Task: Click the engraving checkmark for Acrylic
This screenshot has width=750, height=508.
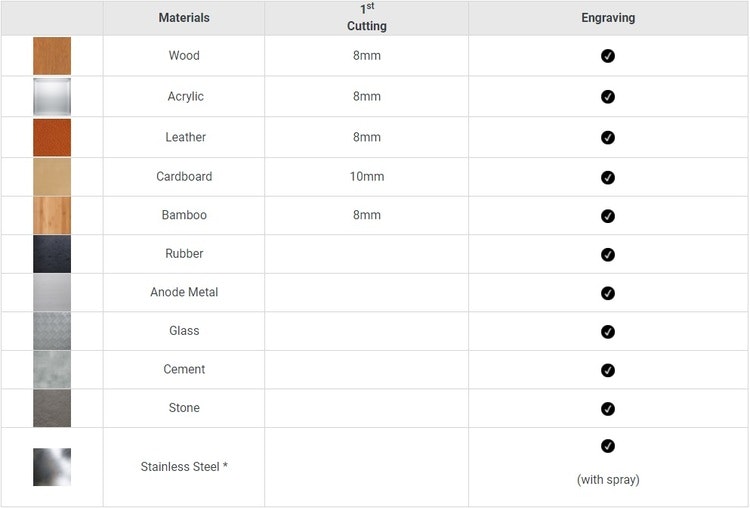Action: pos(608,97)
